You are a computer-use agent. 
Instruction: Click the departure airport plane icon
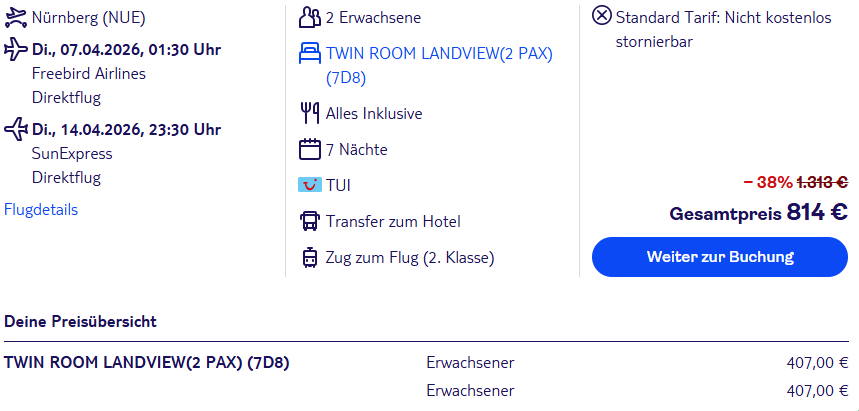15,17
